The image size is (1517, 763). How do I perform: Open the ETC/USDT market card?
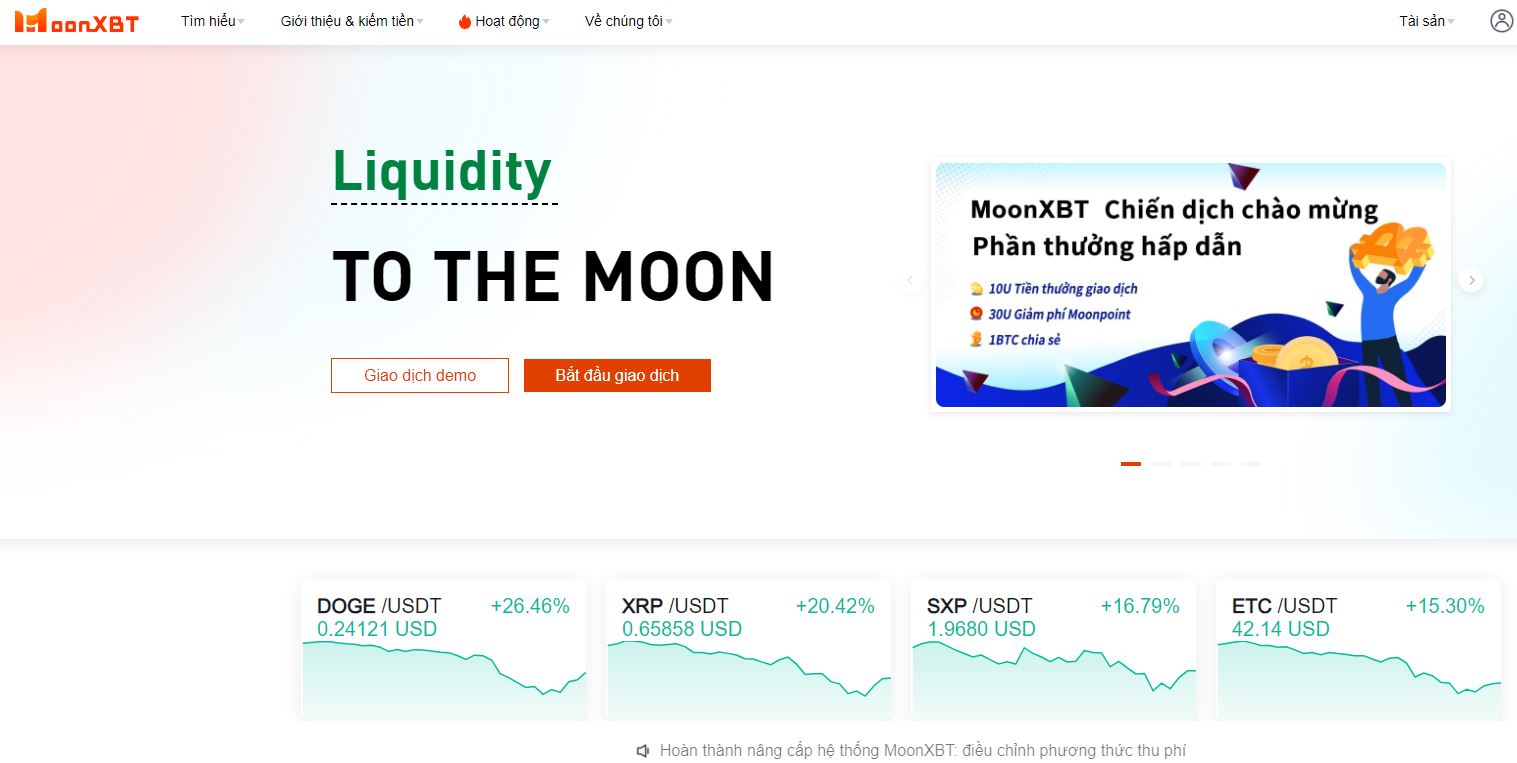pyautogui.click(x=1358, y=649)
